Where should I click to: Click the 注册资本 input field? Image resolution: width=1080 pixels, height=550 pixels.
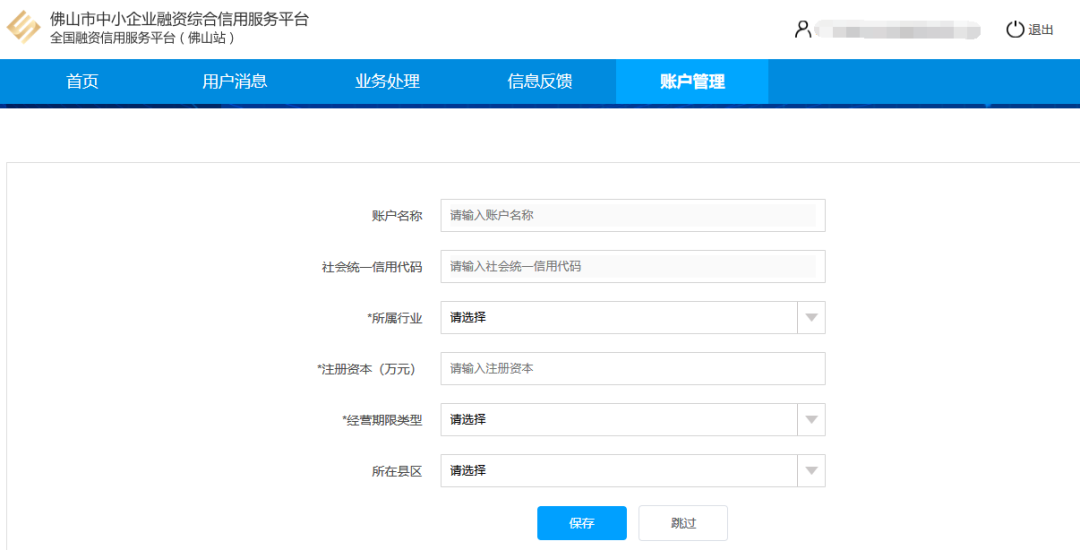pyautogui.click(x=633, y=368)
